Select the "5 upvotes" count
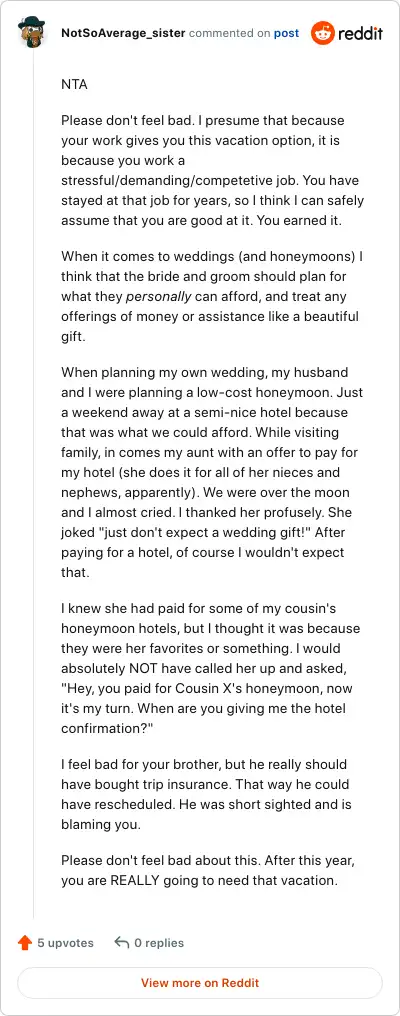This screenshot has width=400, height=1016. pos(65,943)
